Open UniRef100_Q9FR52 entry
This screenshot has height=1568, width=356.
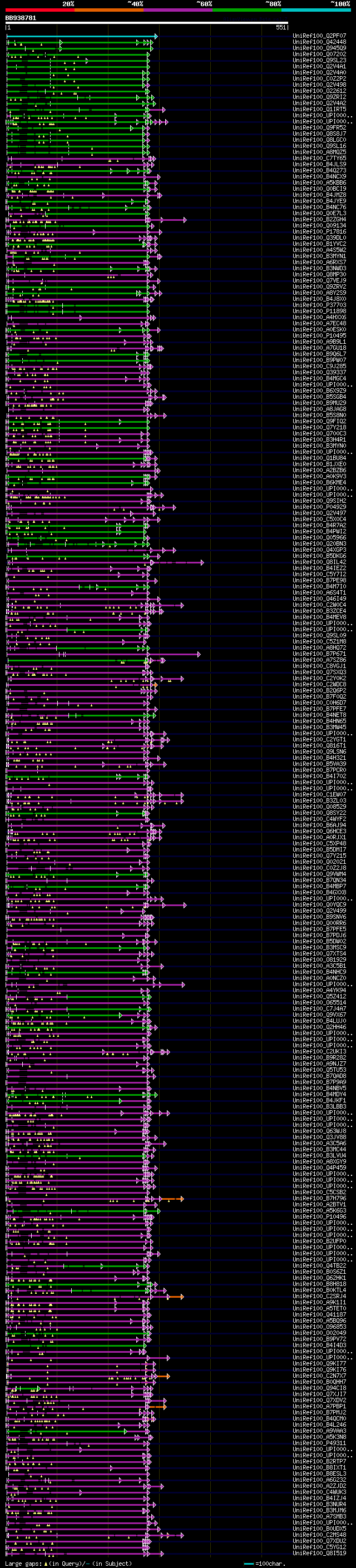(319, 128)
